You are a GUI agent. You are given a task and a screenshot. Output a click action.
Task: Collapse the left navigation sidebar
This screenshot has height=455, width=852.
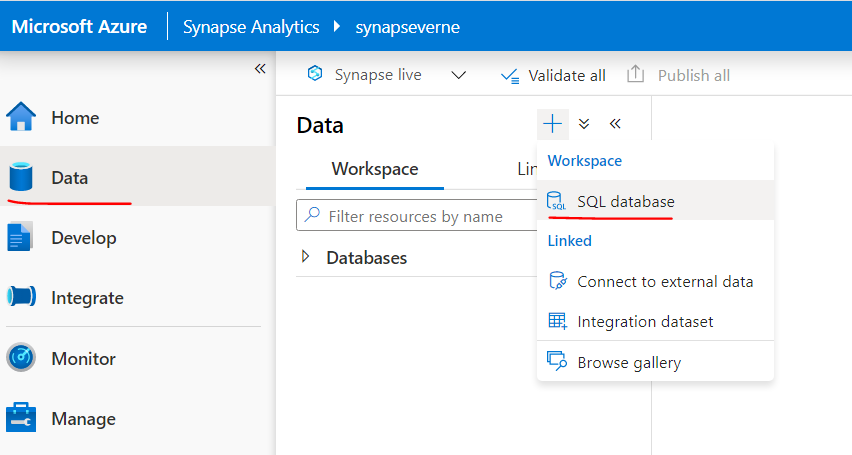click(260, 68)
